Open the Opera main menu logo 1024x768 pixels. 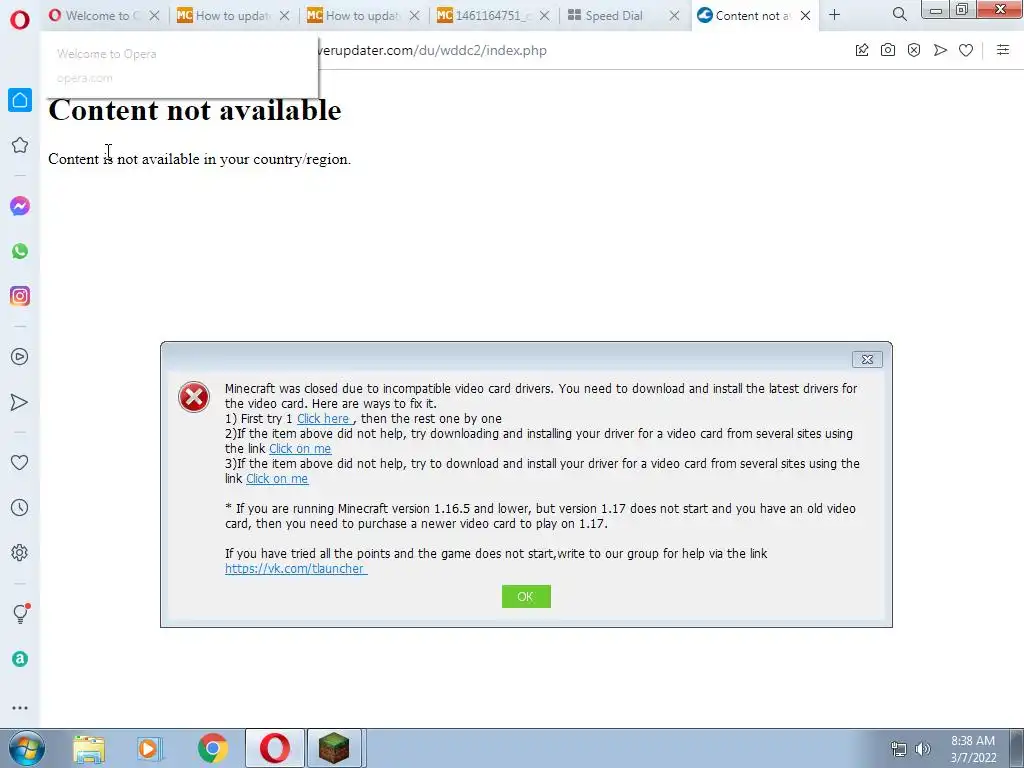(x=20, y=20)
